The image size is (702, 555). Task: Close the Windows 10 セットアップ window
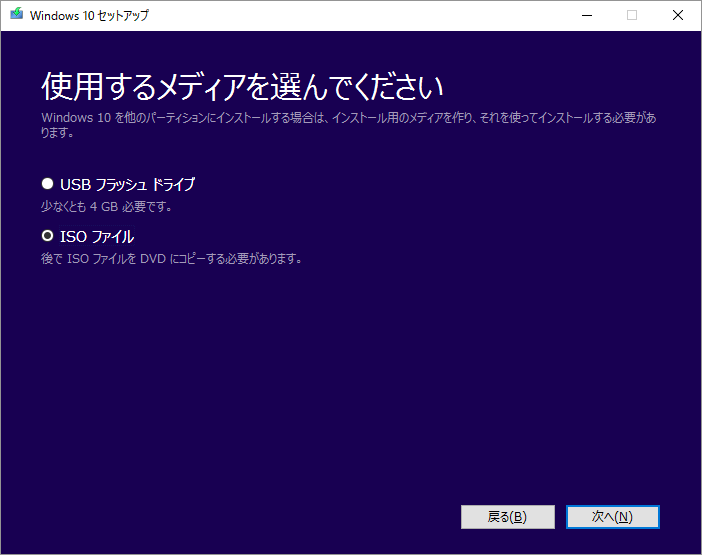click(x=678, y=15)
